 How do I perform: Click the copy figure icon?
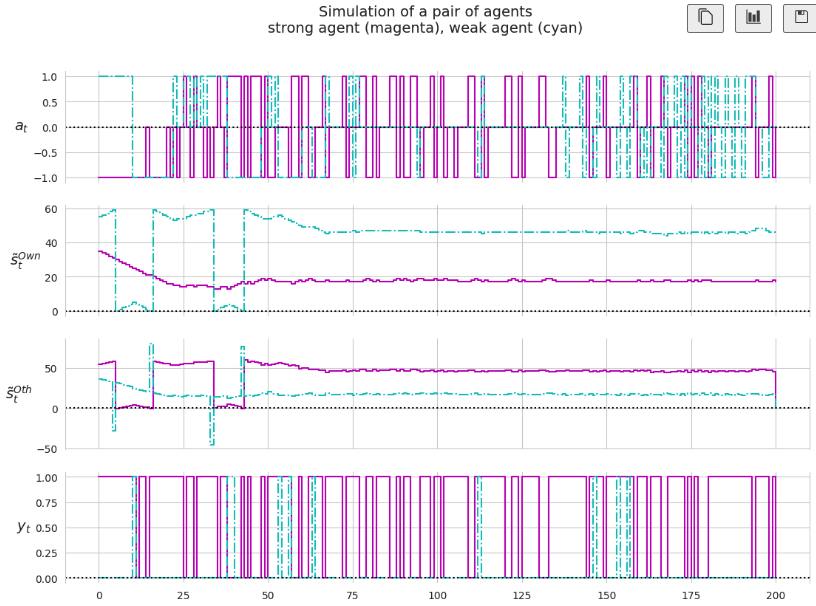(705, 18)
